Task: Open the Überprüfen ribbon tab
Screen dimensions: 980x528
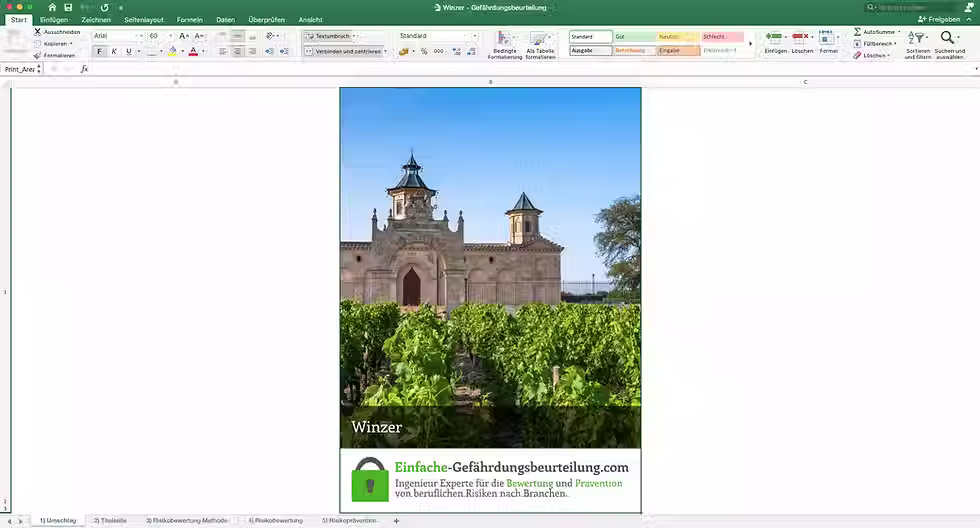Action: [266, 20]
